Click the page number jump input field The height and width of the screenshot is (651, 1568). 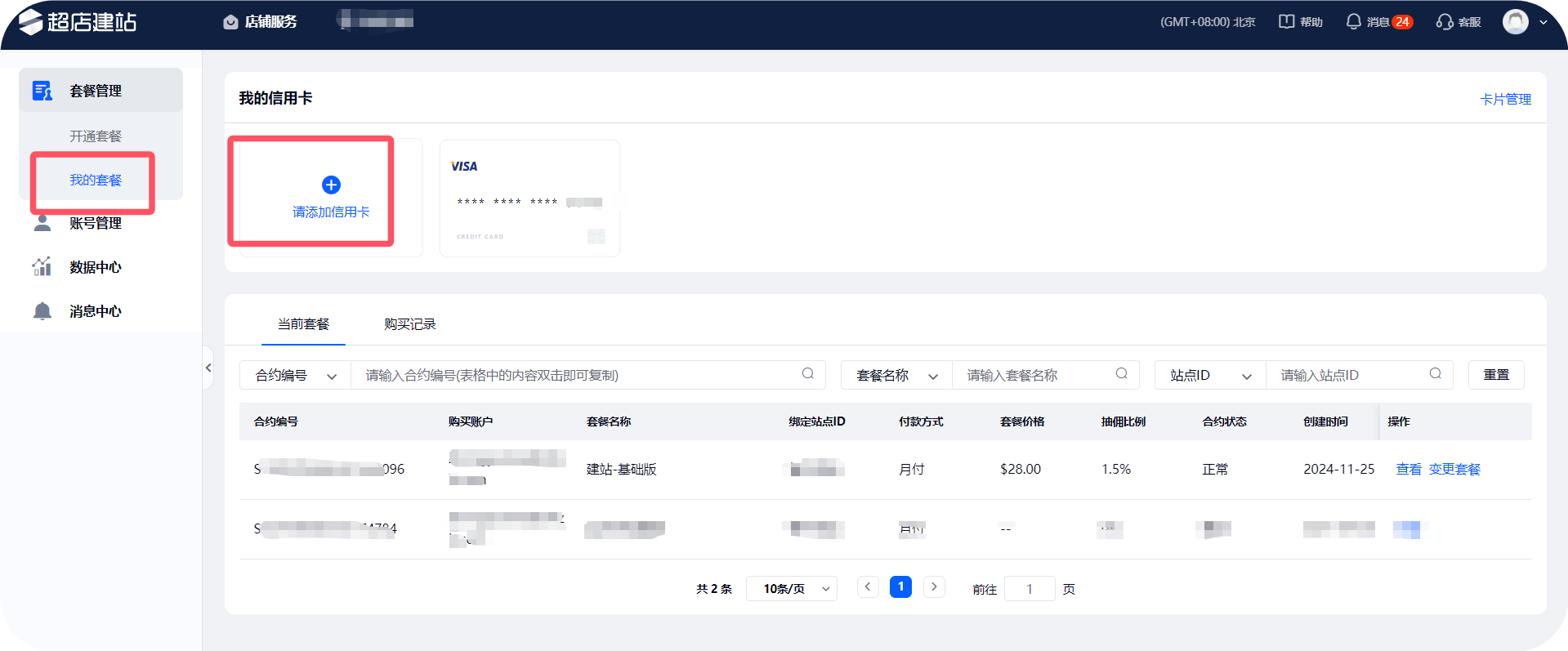coord(1029,589)
